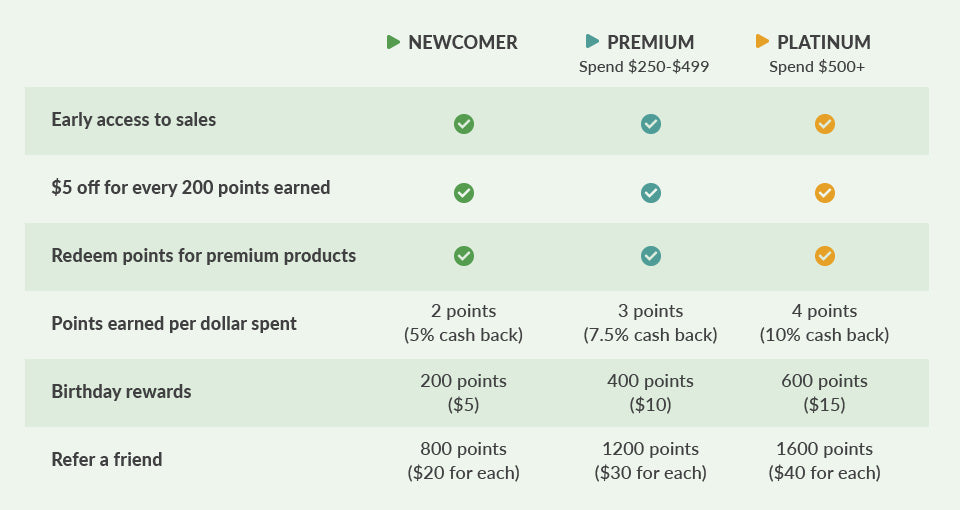This screenshot has width=960, height=510.
Task: Click Newcomer checkmark for Early access to sales
Action: click(x=464, y=124)
